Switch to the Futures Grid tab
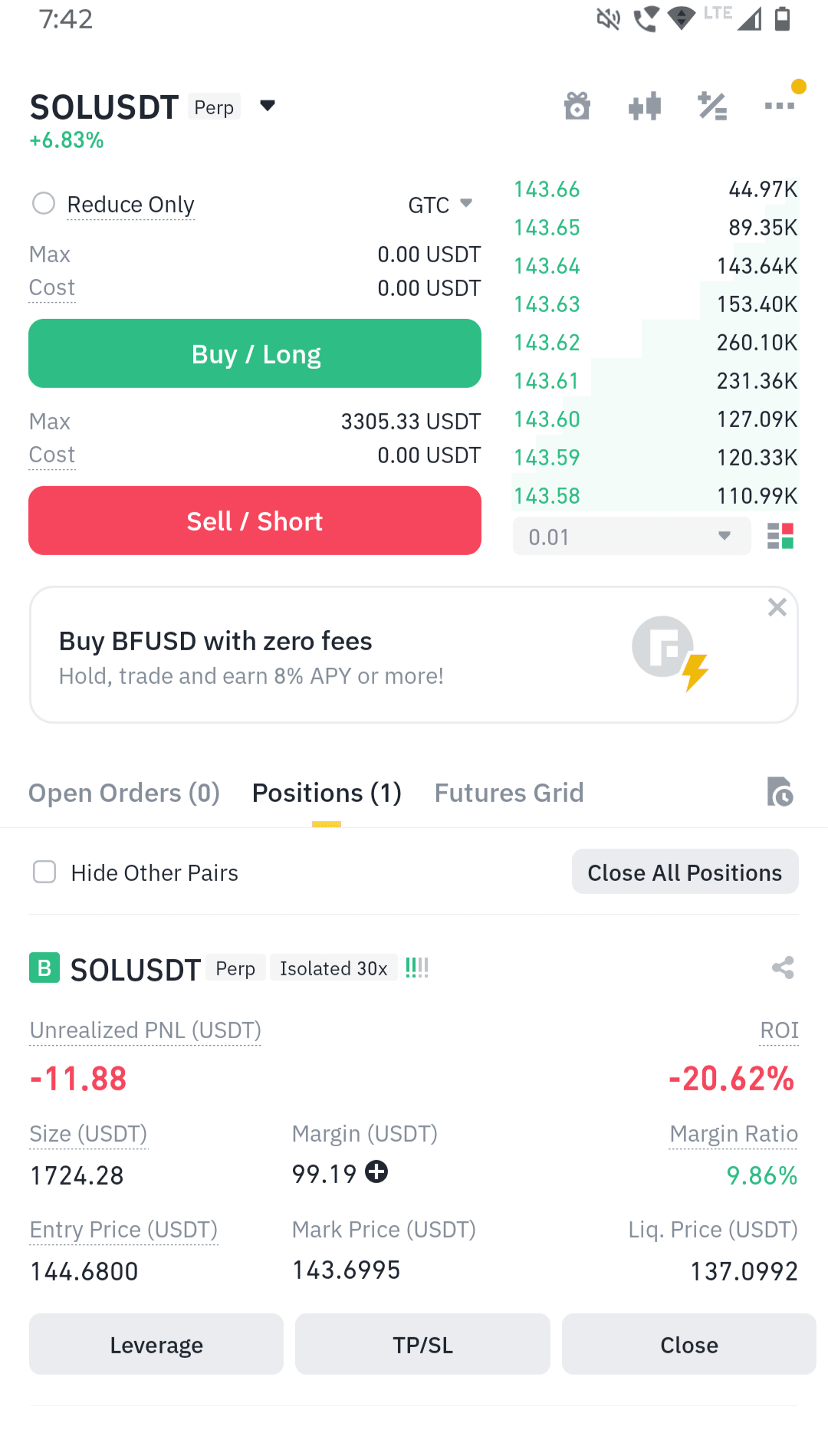 509,793
